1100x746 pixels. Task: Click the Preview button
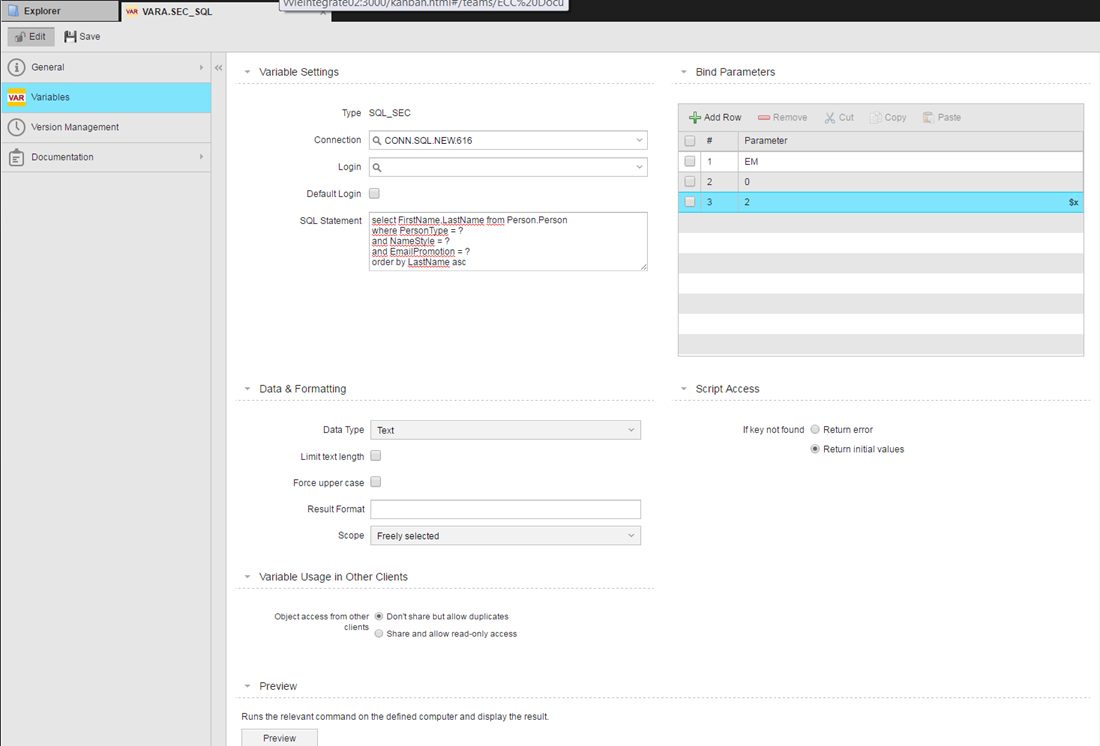coord(279,738)
